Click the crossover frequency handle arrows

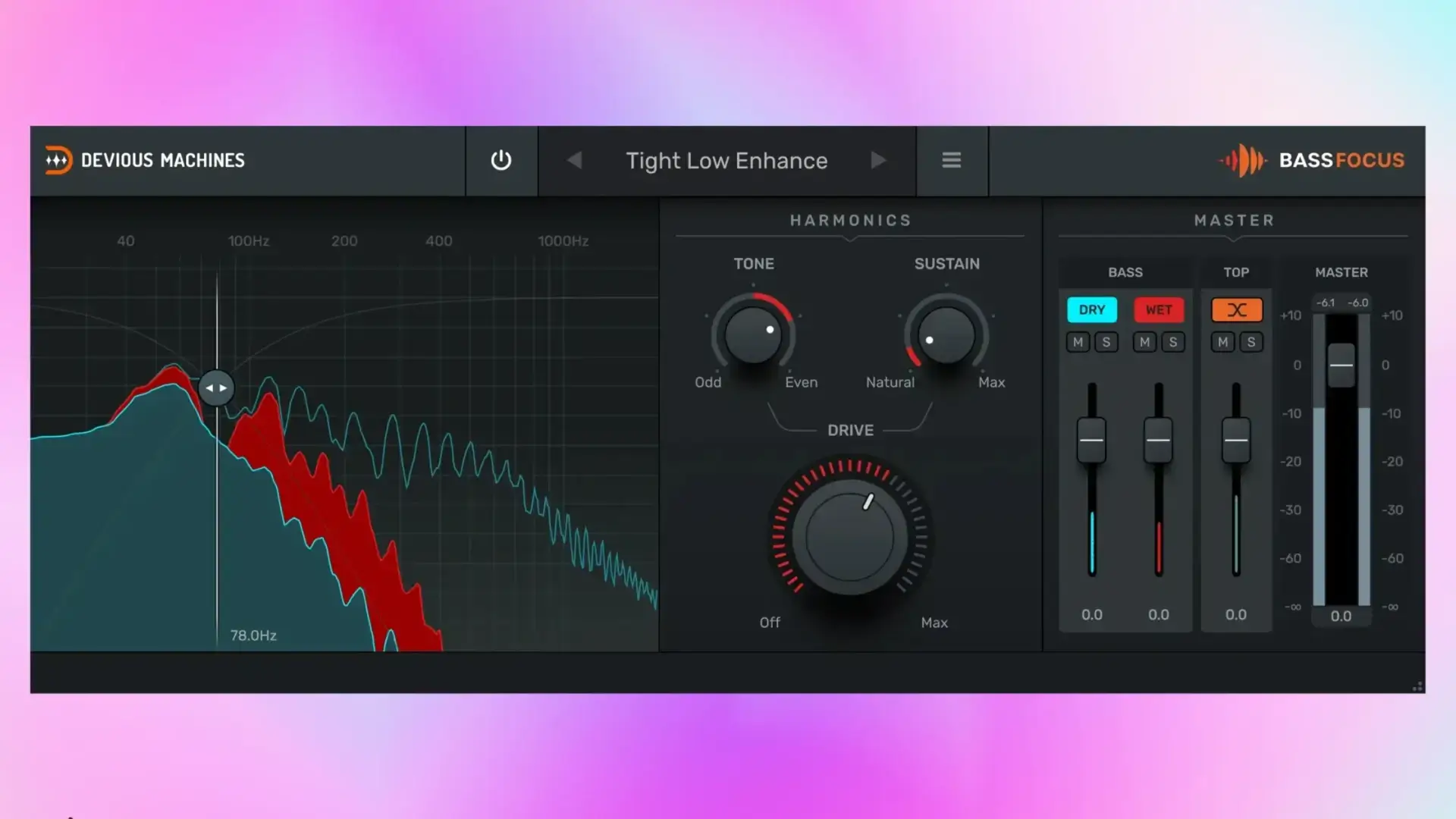tap(216, 388)
